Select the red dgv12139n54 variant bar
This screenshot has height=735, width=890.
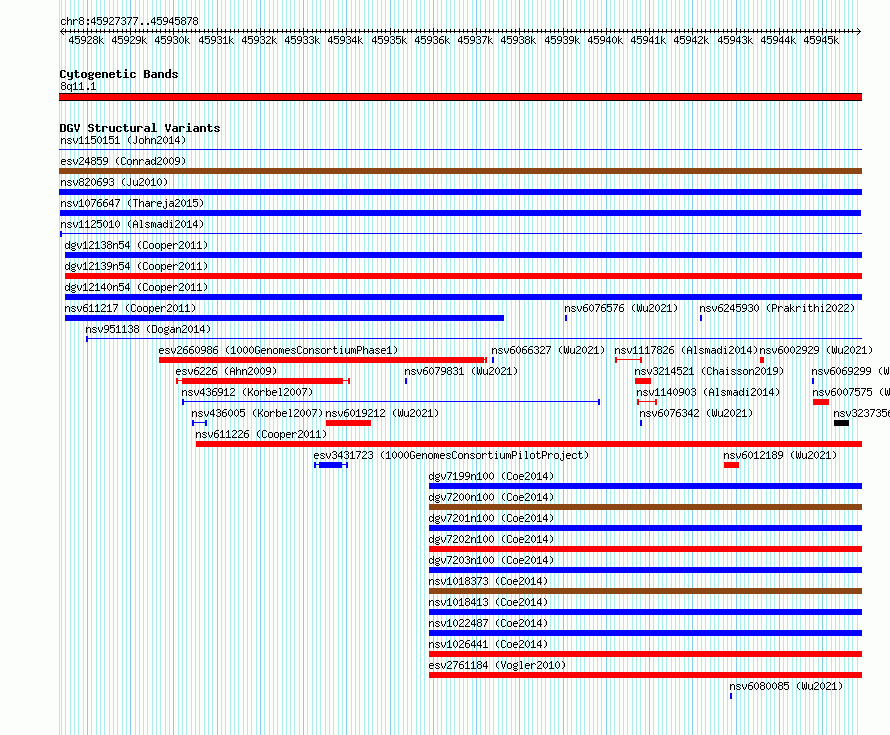point(463,276)
